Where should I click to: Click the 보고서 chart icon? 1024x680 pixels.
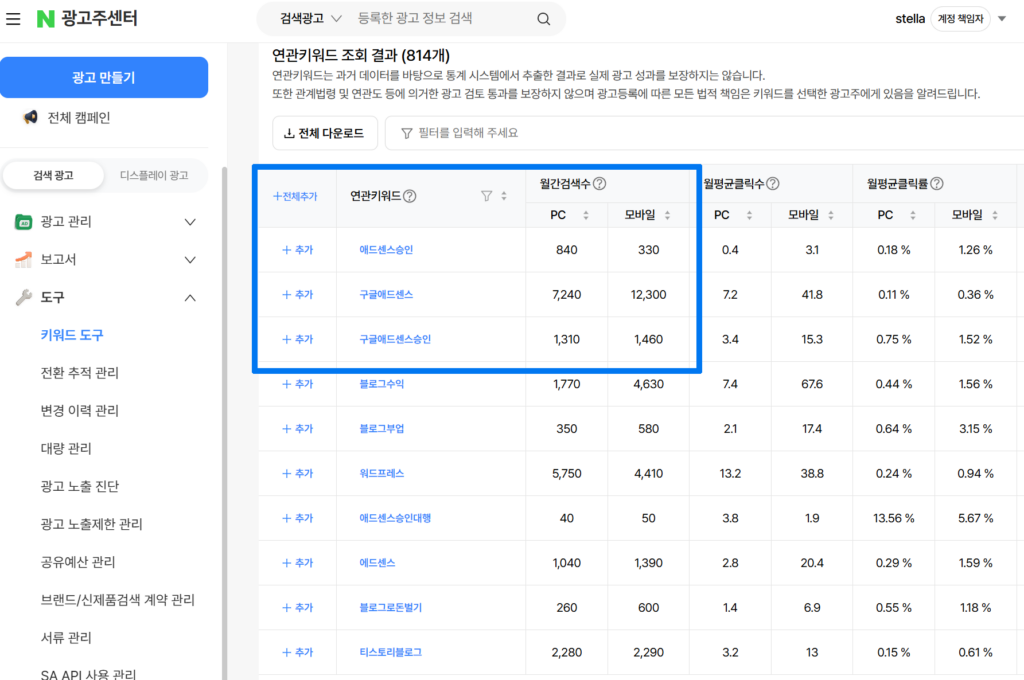[x=24, y=260]
